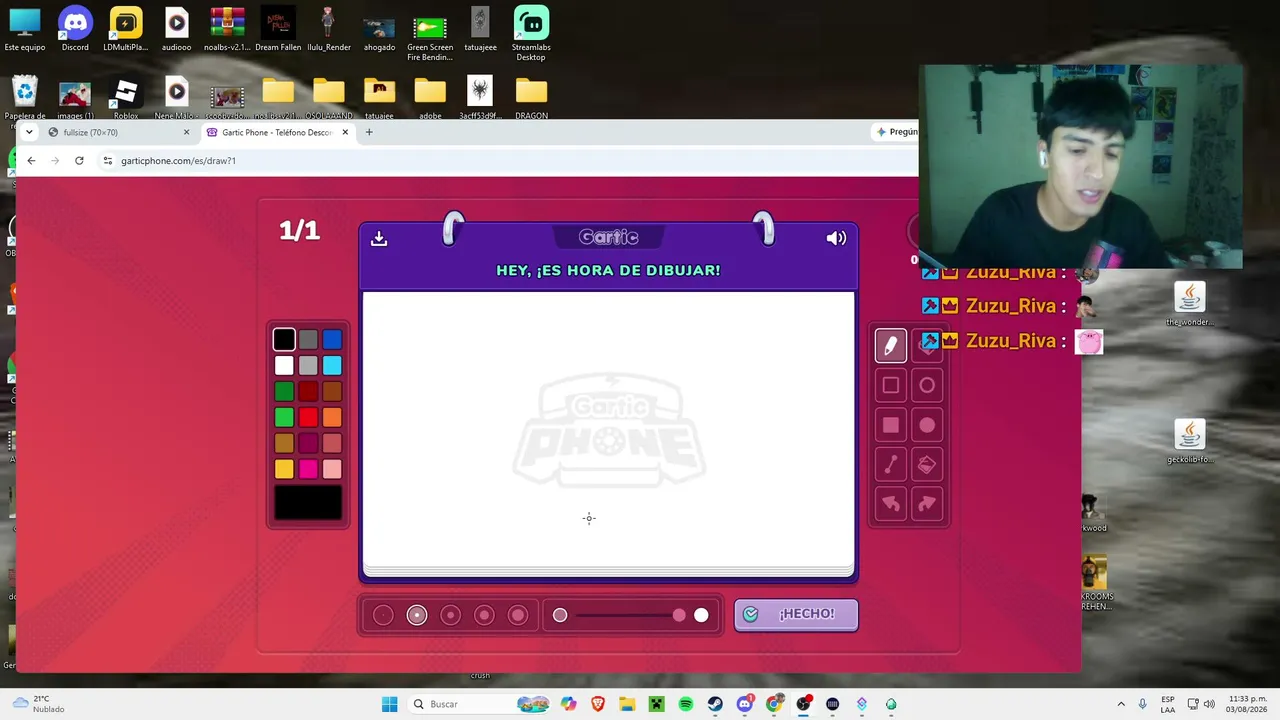1280x720 pixels.
Task: Open the weather widget showing 21°C Nublado
Action: click(x=38, y=704)
